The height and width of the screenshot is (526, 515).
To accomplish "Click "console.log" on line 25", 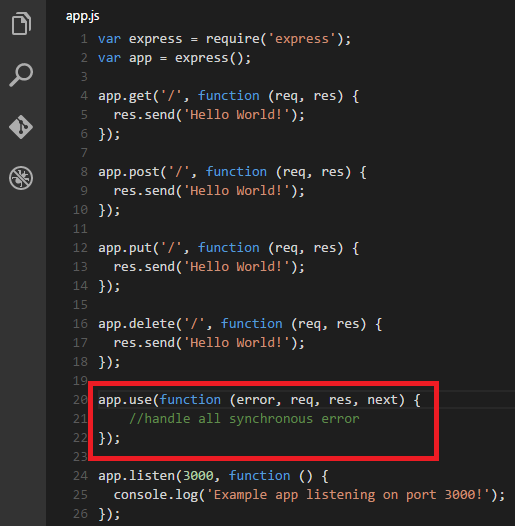I will pos(156,495).
